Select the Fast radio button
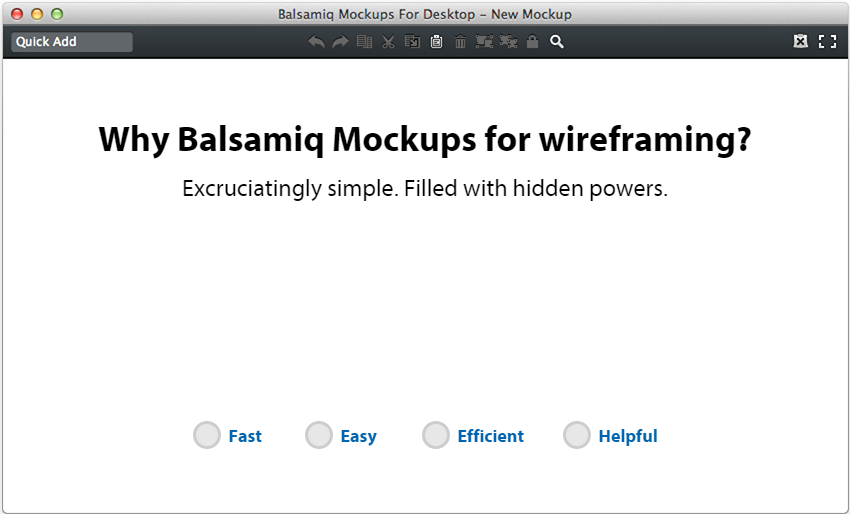Screen dimensions: 850x514 point(207,435)
